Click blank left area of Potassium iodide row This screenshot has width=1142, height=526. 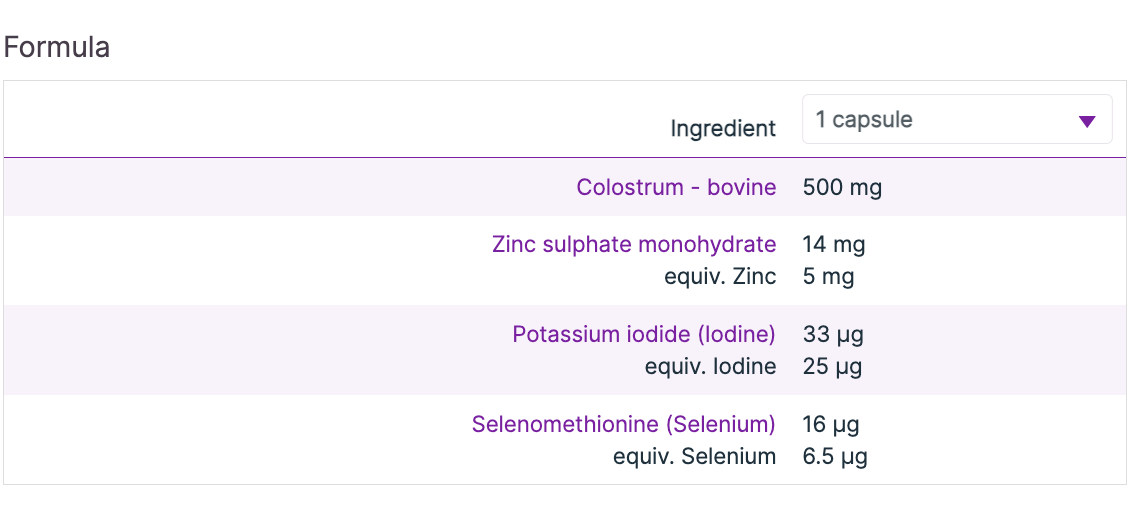[250, 350]
